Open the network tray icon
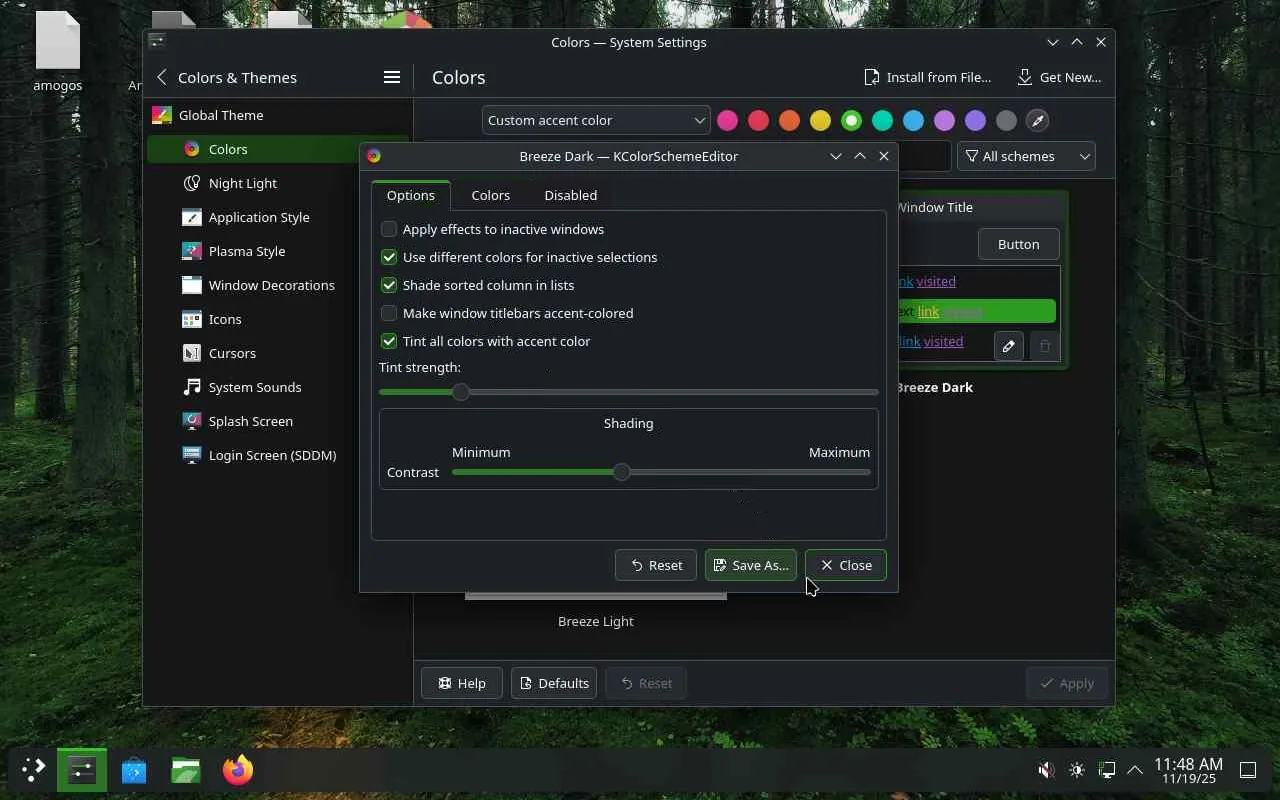Viewport: 1280px width, 800px height. [x=1107, y=770]
